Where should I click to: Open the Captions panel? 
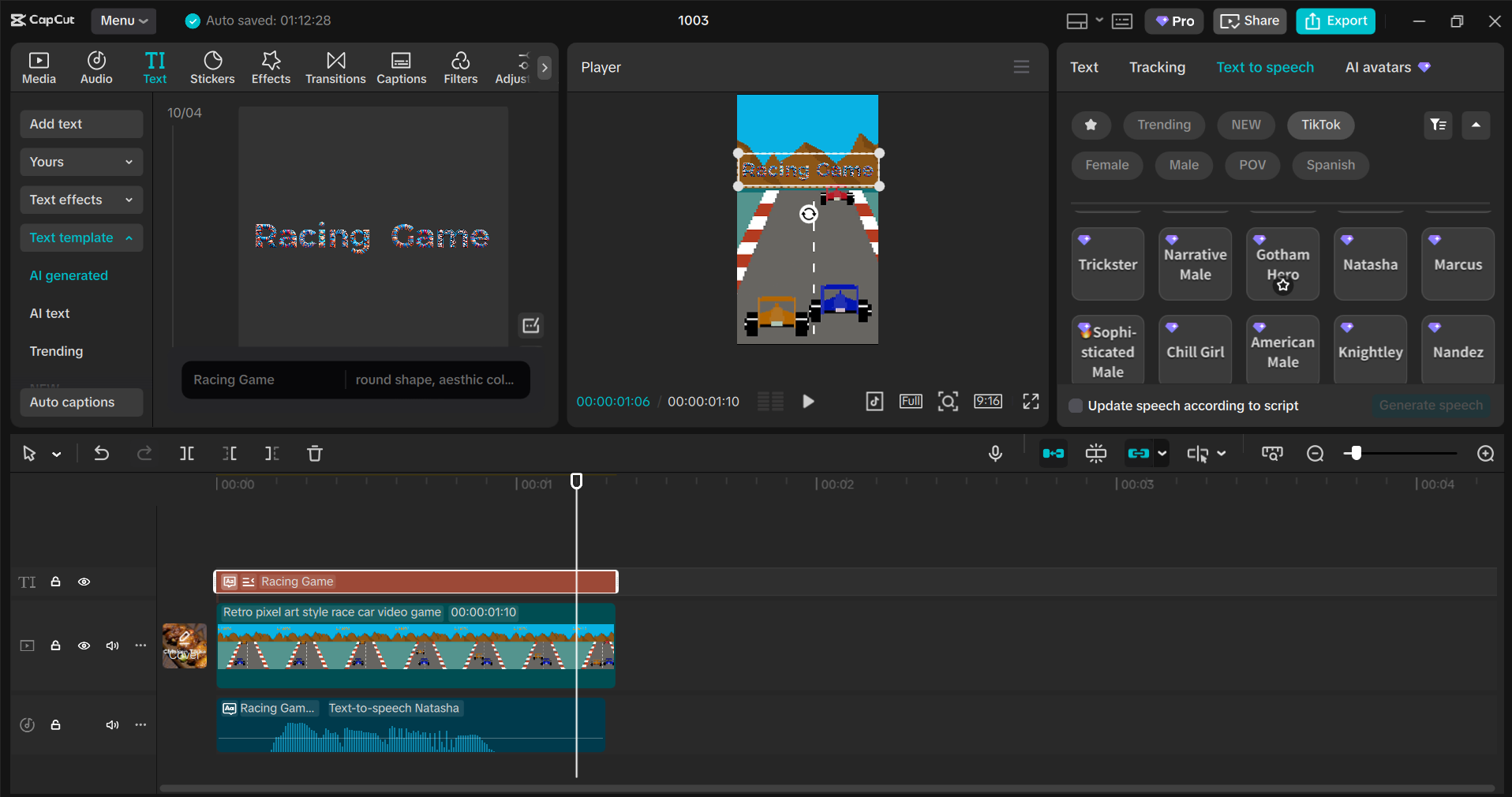(x=401, y=67)
